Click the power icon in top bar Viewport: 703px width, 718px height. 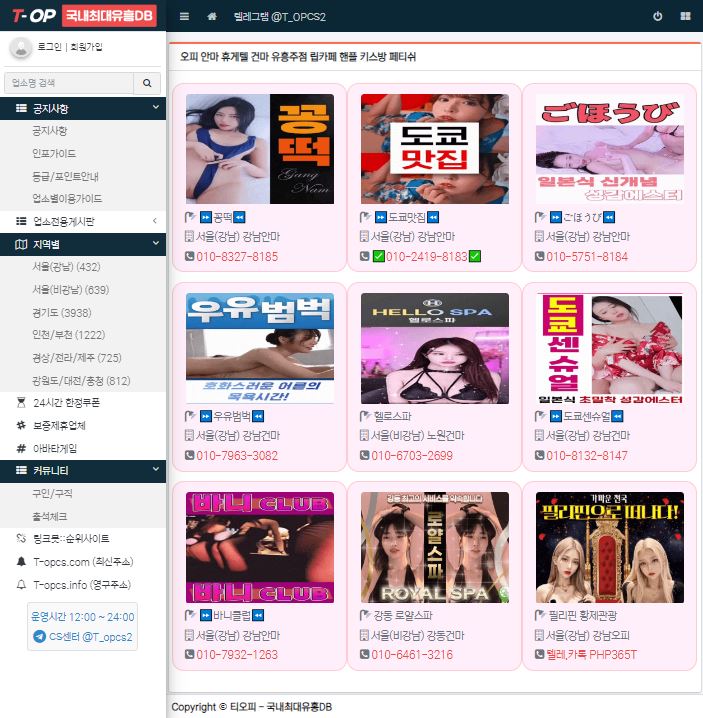coord(658,16)
